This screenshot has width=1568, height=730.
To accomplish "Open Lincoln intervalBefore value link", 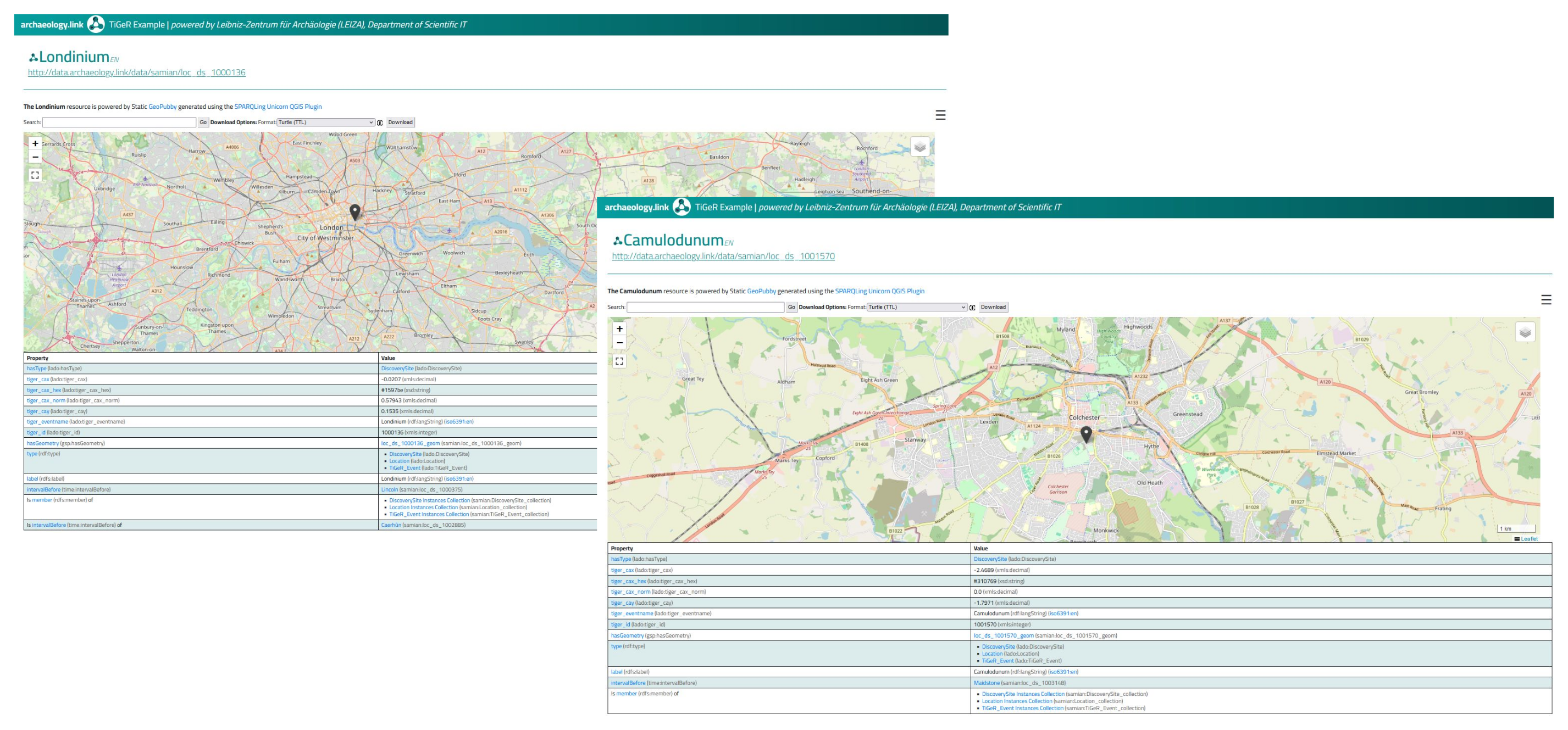I will (390, 490).
